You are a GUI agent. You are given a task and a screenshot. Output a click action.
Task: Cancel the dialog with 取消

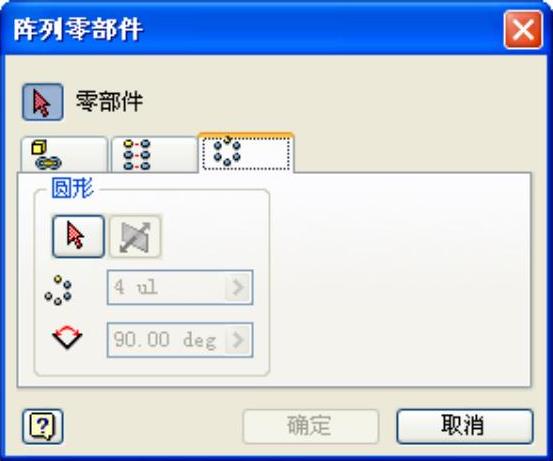click(464, 426)
